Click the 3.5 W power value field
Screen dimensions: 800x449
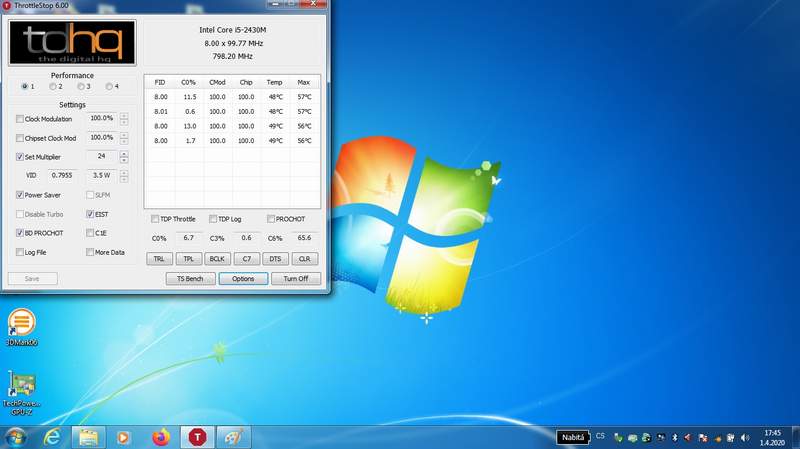pos(102,176)
